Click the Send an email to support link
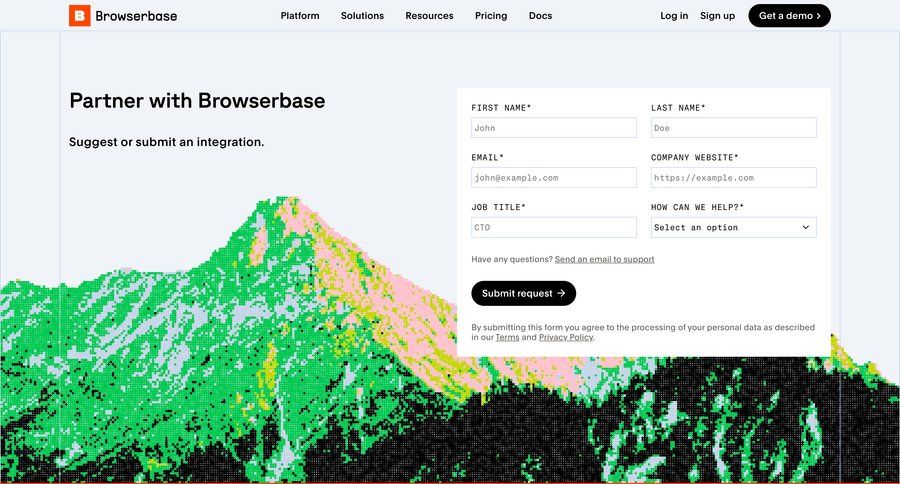Image resolution: width=900 pixels, height=484 pixels. (x=604, y=260)
